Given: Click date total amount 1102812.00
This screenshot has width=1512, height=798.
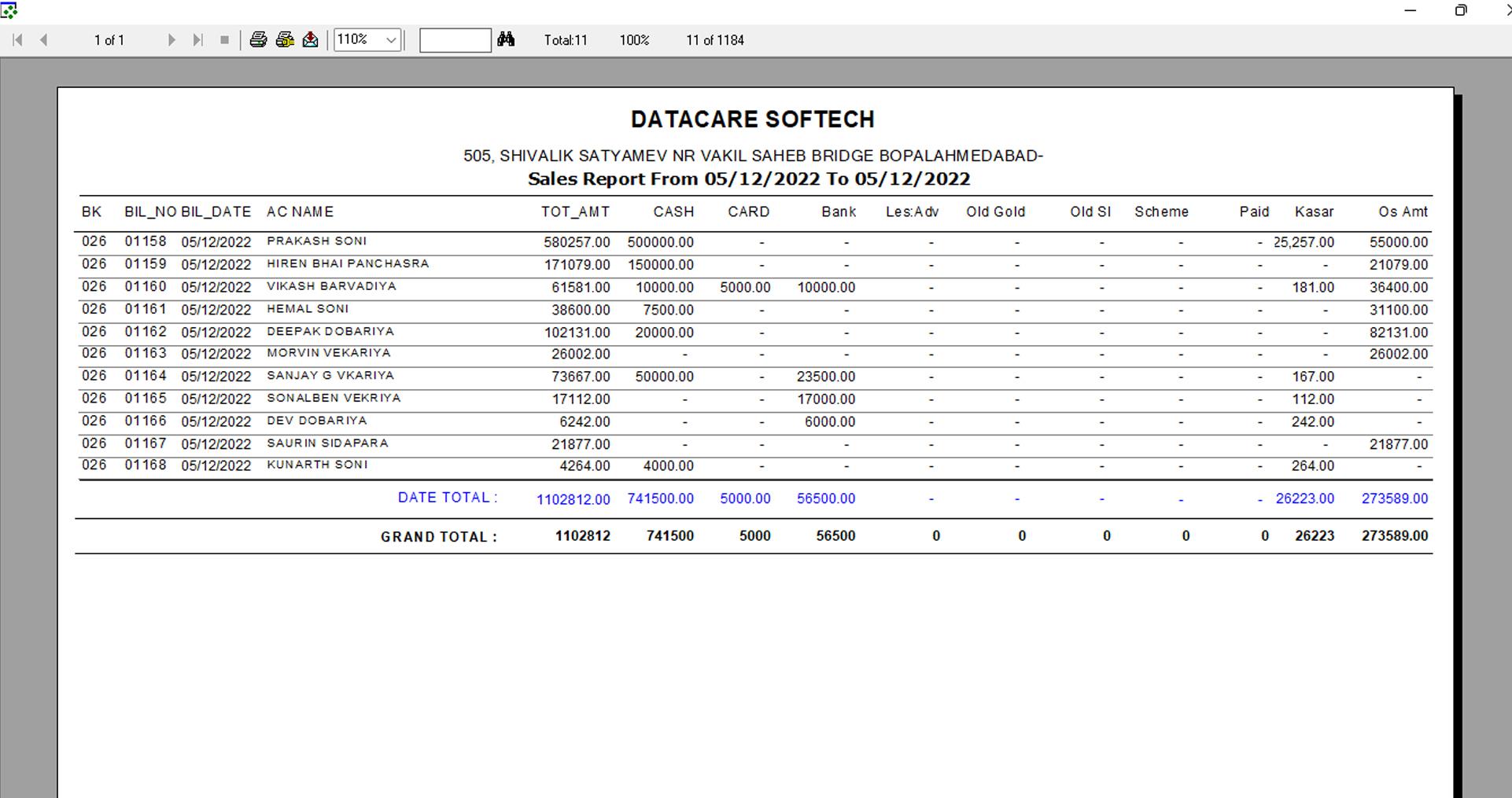Looking at the screenshot, I should (573, 499).
